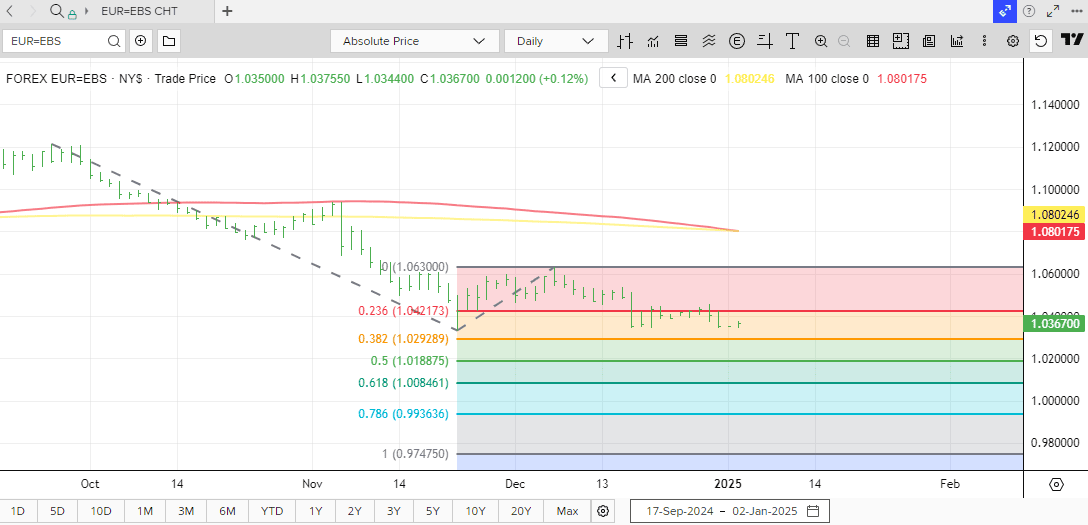Collapse the indicator legend with the left chevron

pyautogui.click(x=613, y=78)
